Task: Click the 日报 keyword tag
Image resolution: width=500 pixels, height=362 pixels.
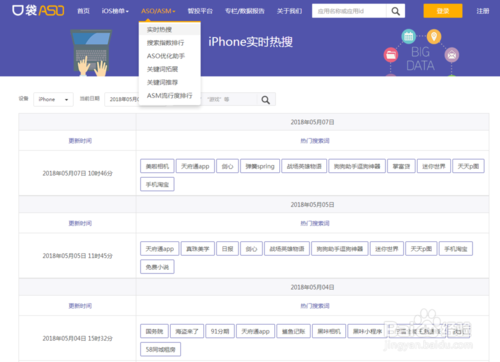Action: coord(227,249)
